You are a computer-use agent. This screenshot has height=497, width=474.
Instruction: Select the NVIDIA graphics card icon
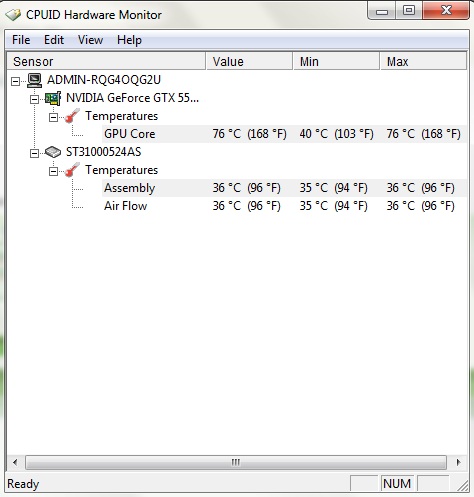tap(53, 98)
